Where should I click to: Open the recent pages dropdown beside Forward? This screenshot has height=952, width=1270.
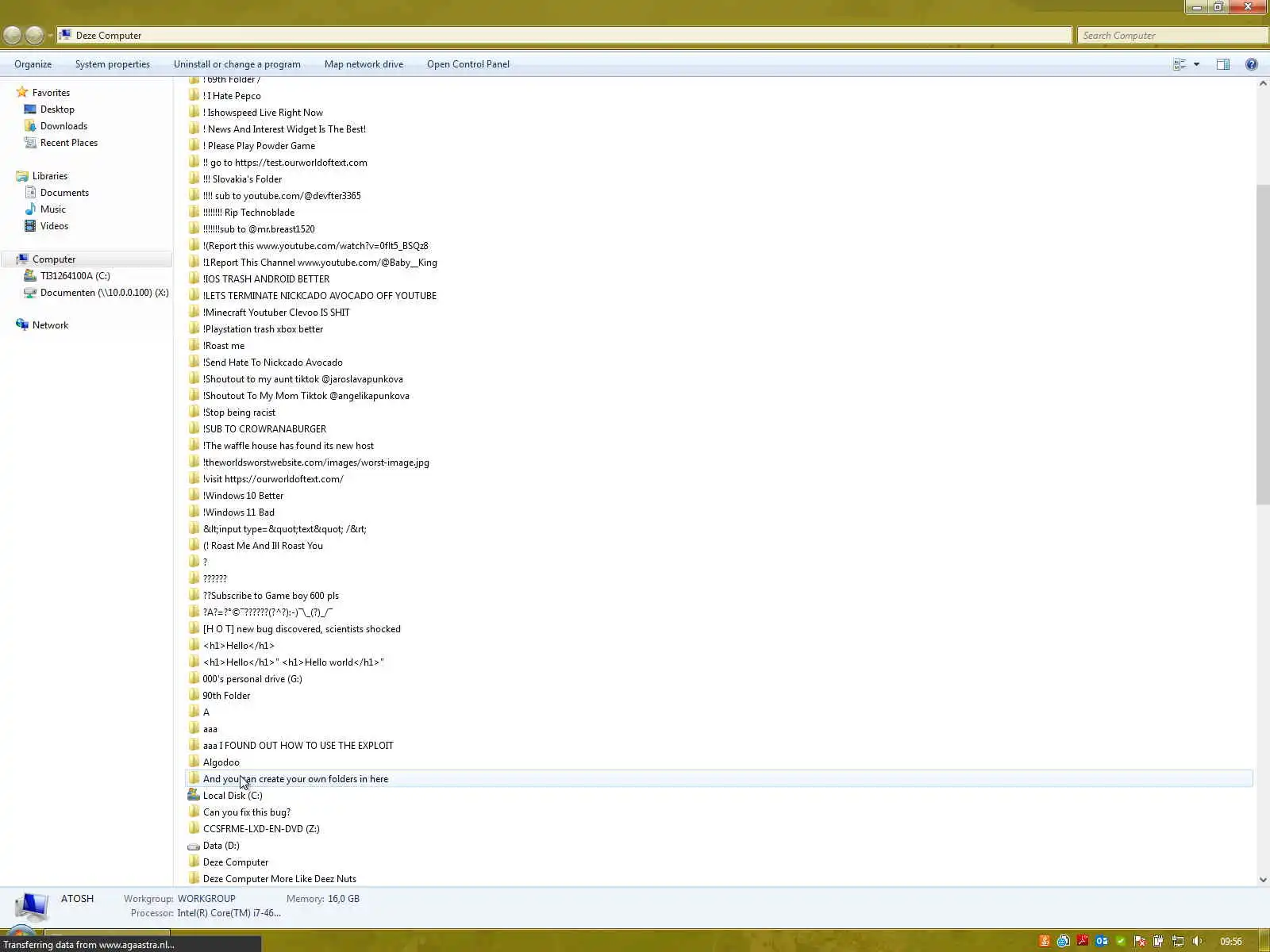(50, 35)
